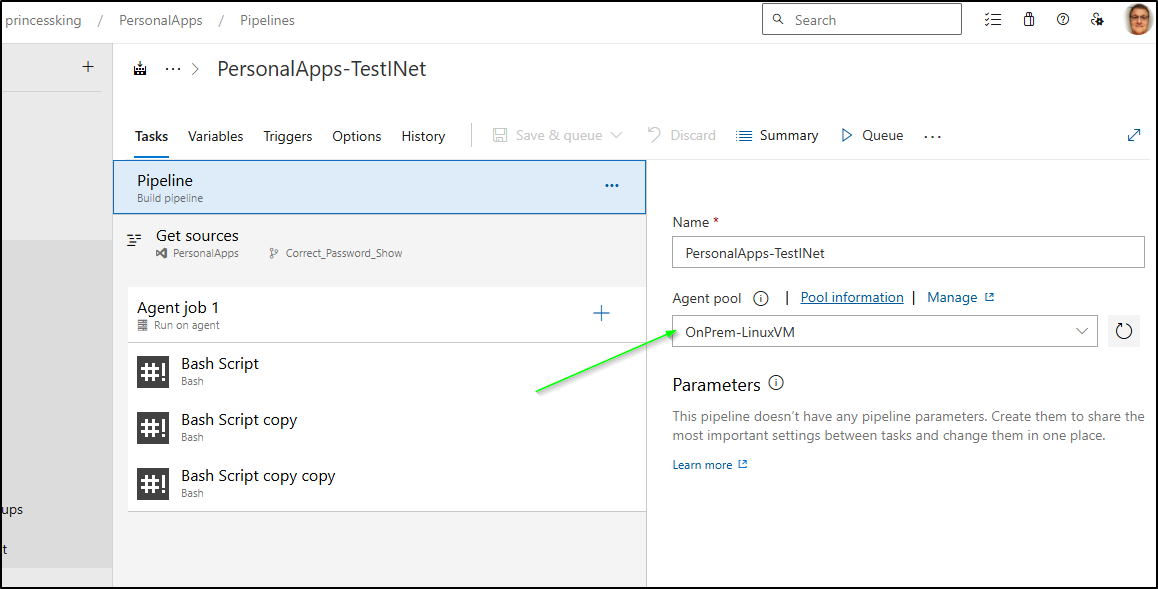The width and height of the screenshot is (1158, 589).
Task: Click the Get sources icon
Action: (134, 240)
